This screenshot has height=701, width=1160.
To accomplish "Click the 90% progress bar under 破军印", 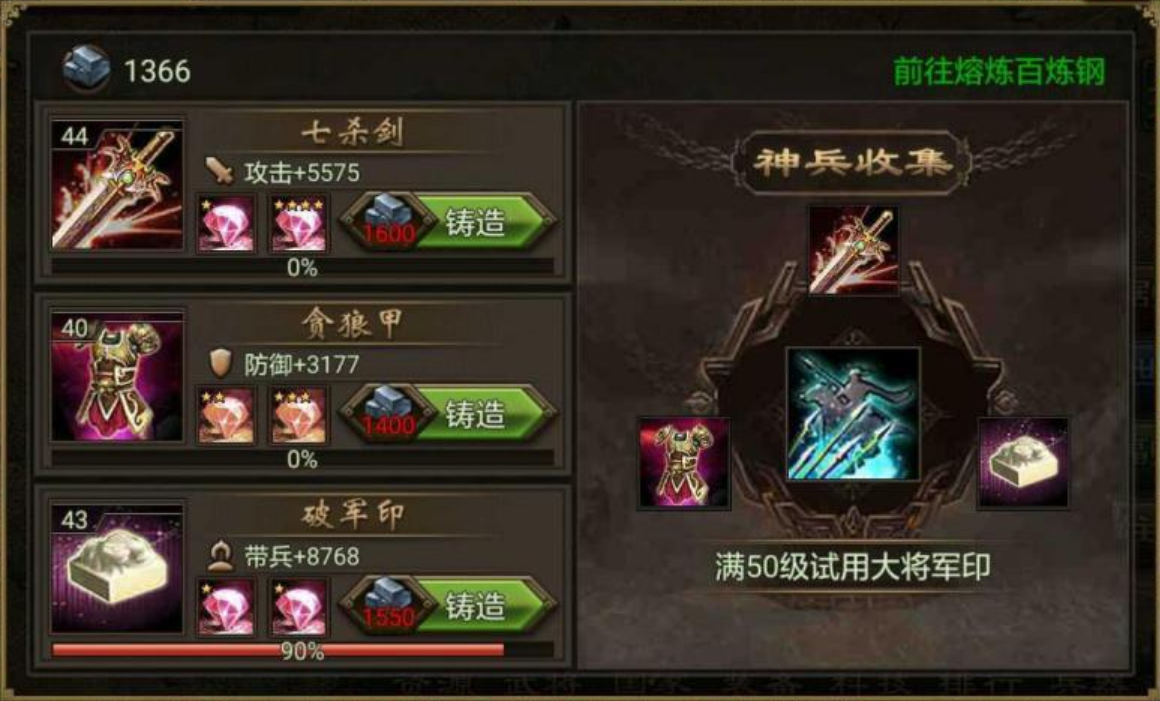I will 303,651.
